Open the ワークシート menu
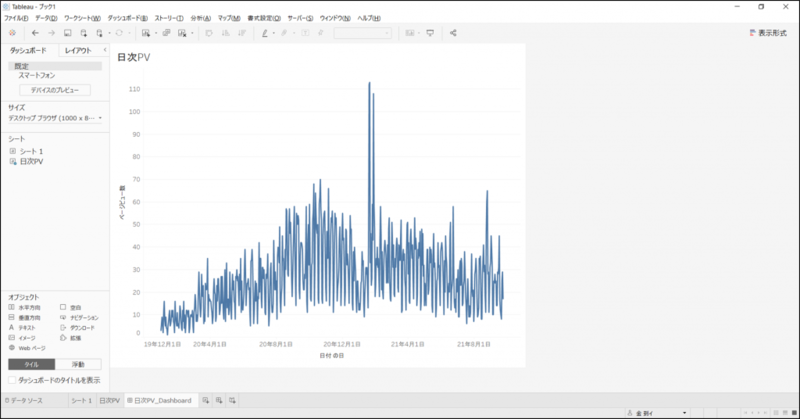The image size is (800, 419). (82, 18)
